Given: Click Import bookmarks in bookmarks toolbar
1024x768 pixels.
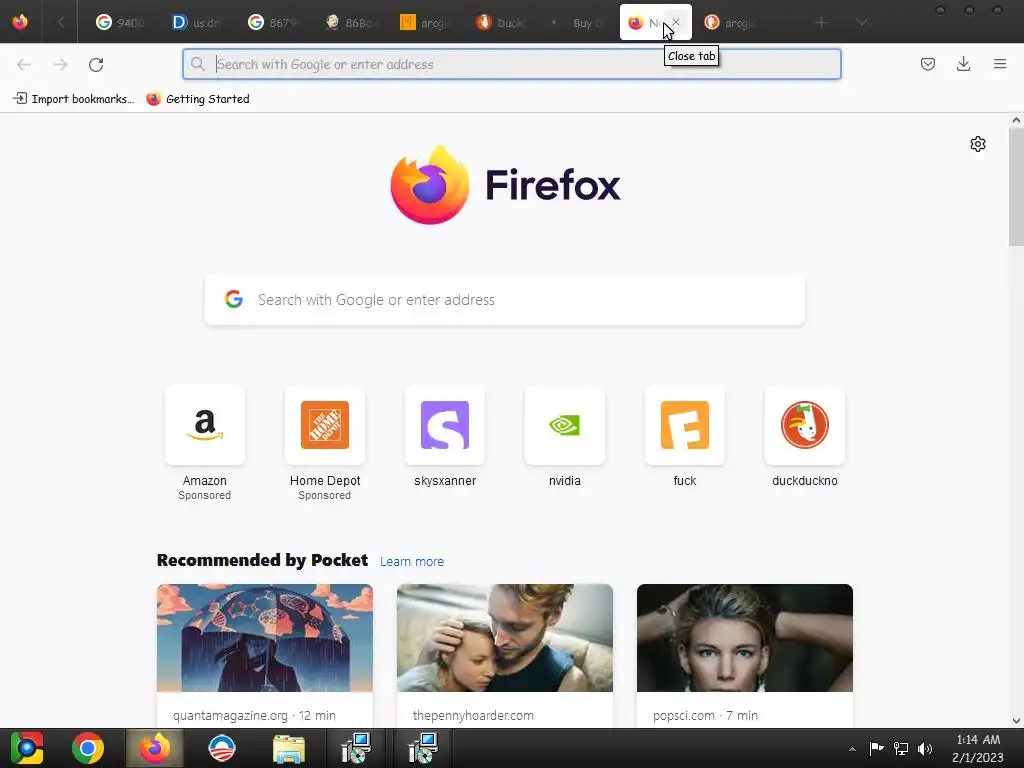Looking at the screenshot, I should pyautogui.click(x=74, y=99).
